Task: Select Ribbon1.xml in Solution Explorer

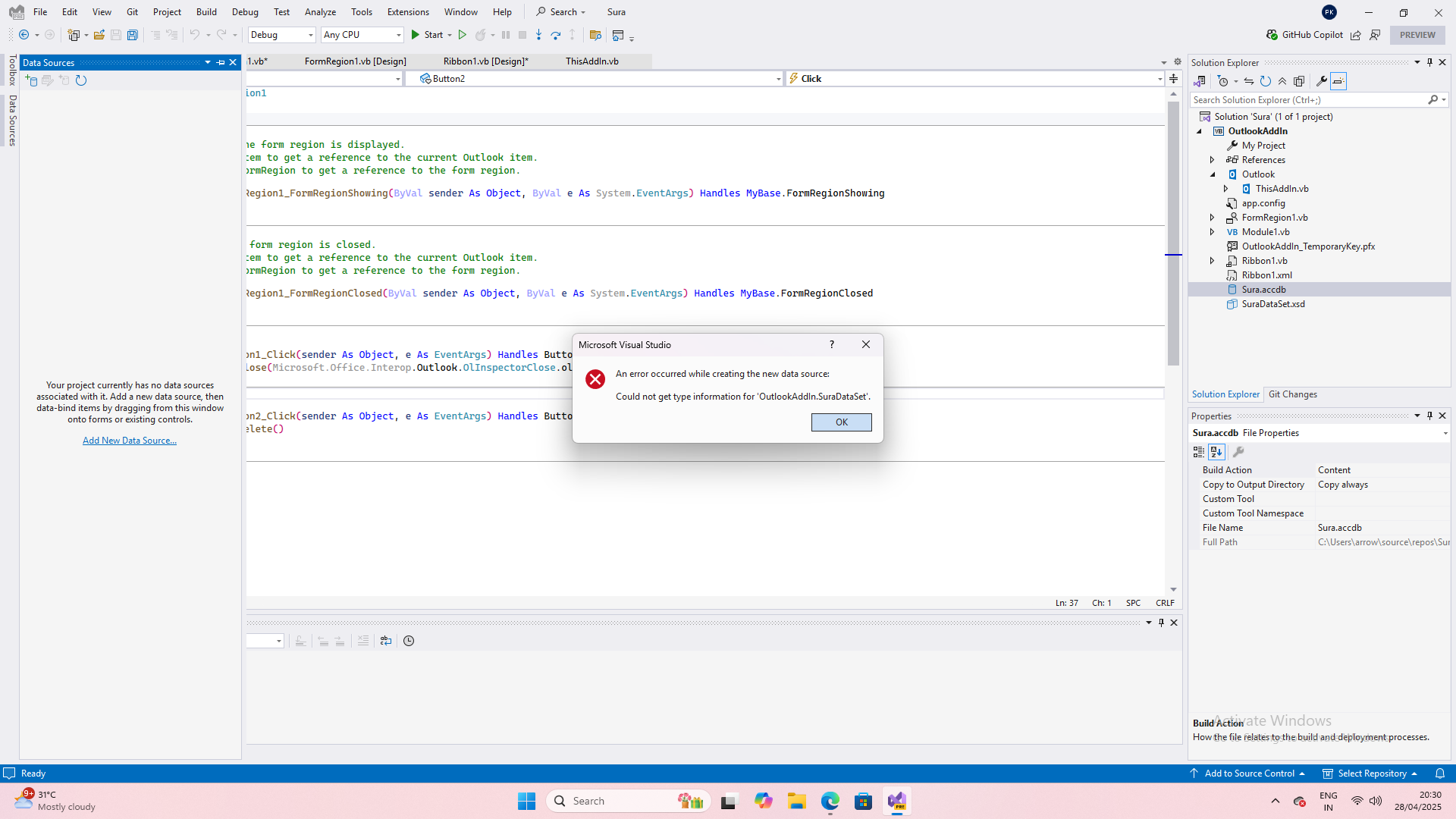Action: [1266, 275]
